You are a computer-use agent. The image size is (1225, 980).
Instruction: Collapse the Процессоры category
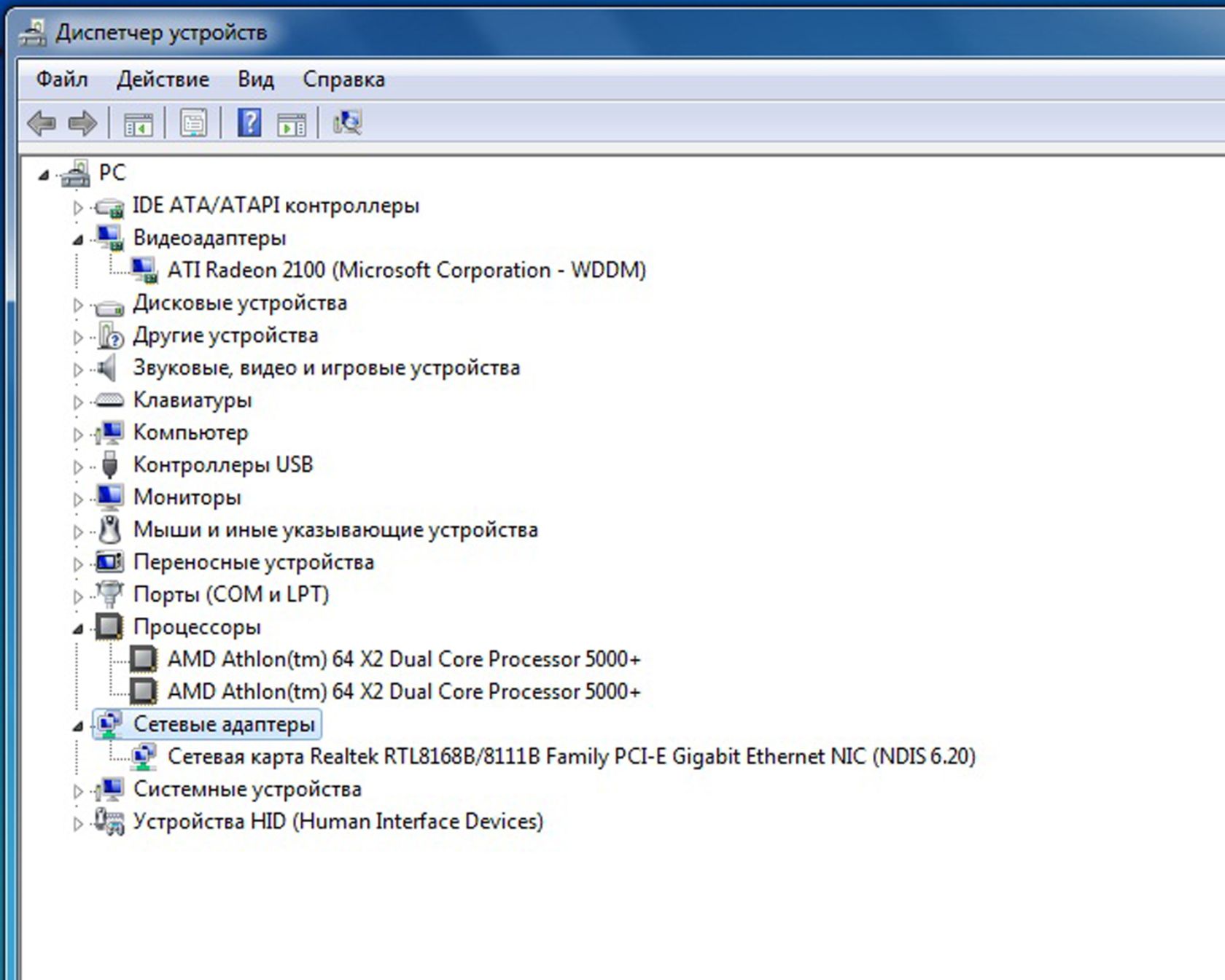pos(77,629)
